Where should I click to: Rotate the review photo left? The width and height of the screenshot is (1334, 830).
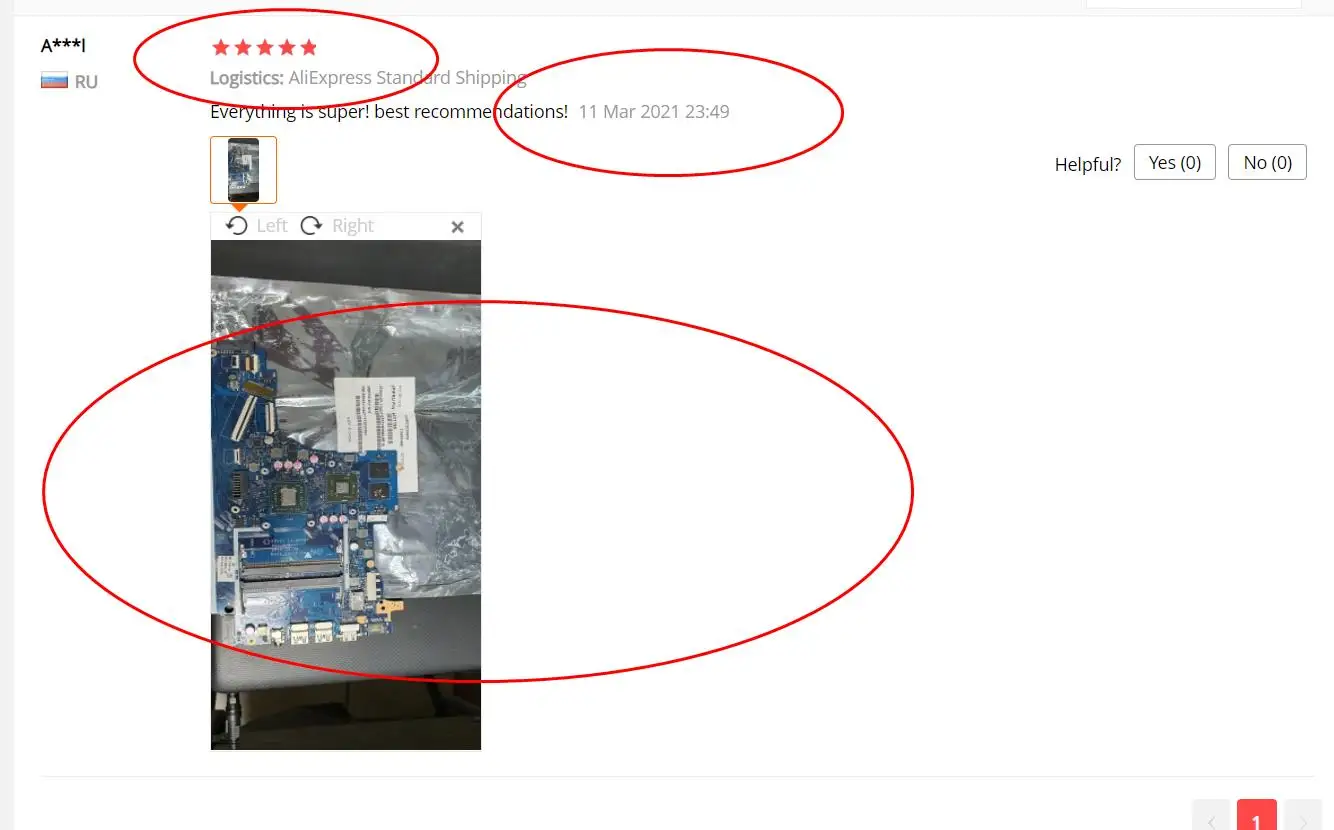pos(256,226)
